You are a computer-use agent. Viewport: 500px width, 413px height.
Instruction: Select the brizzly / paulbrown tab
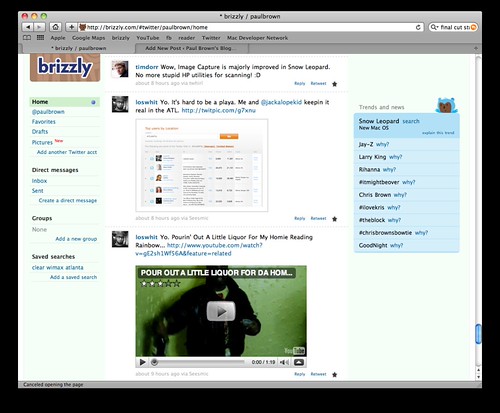coord(79,48)
